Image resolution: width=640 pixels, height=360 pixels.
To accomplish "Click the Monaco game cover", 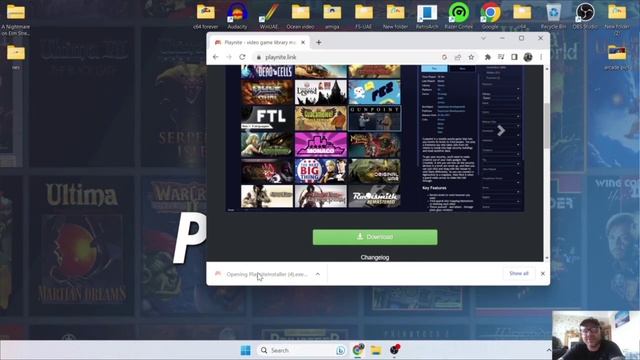I will point(321,144).
